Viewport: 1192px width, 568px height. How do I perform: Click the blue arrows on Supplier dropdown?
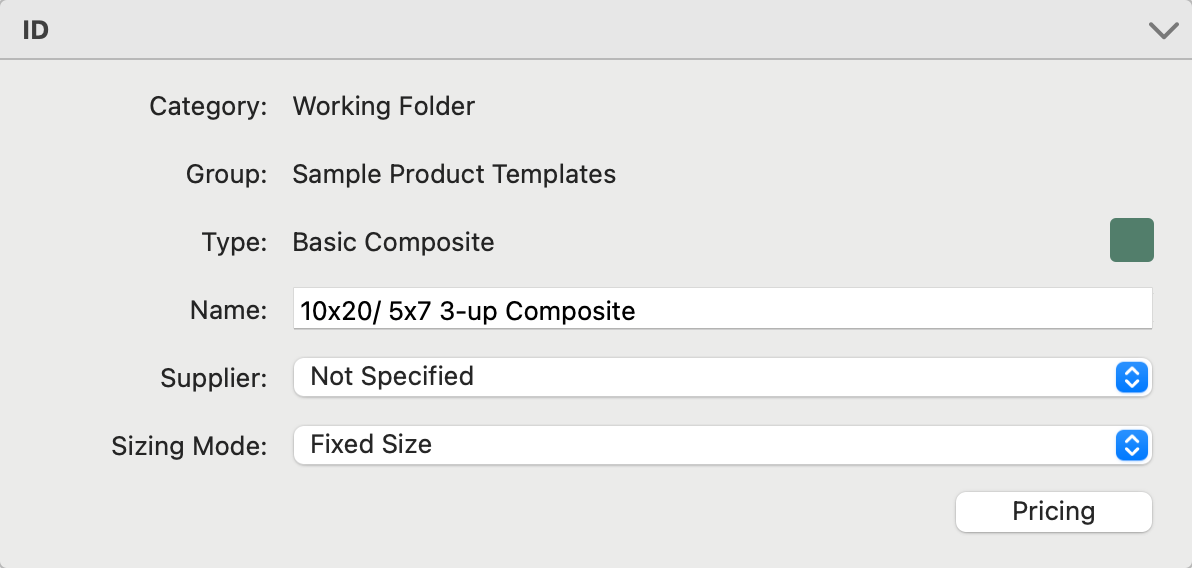pyautogui.click(x=1131, y=377)
